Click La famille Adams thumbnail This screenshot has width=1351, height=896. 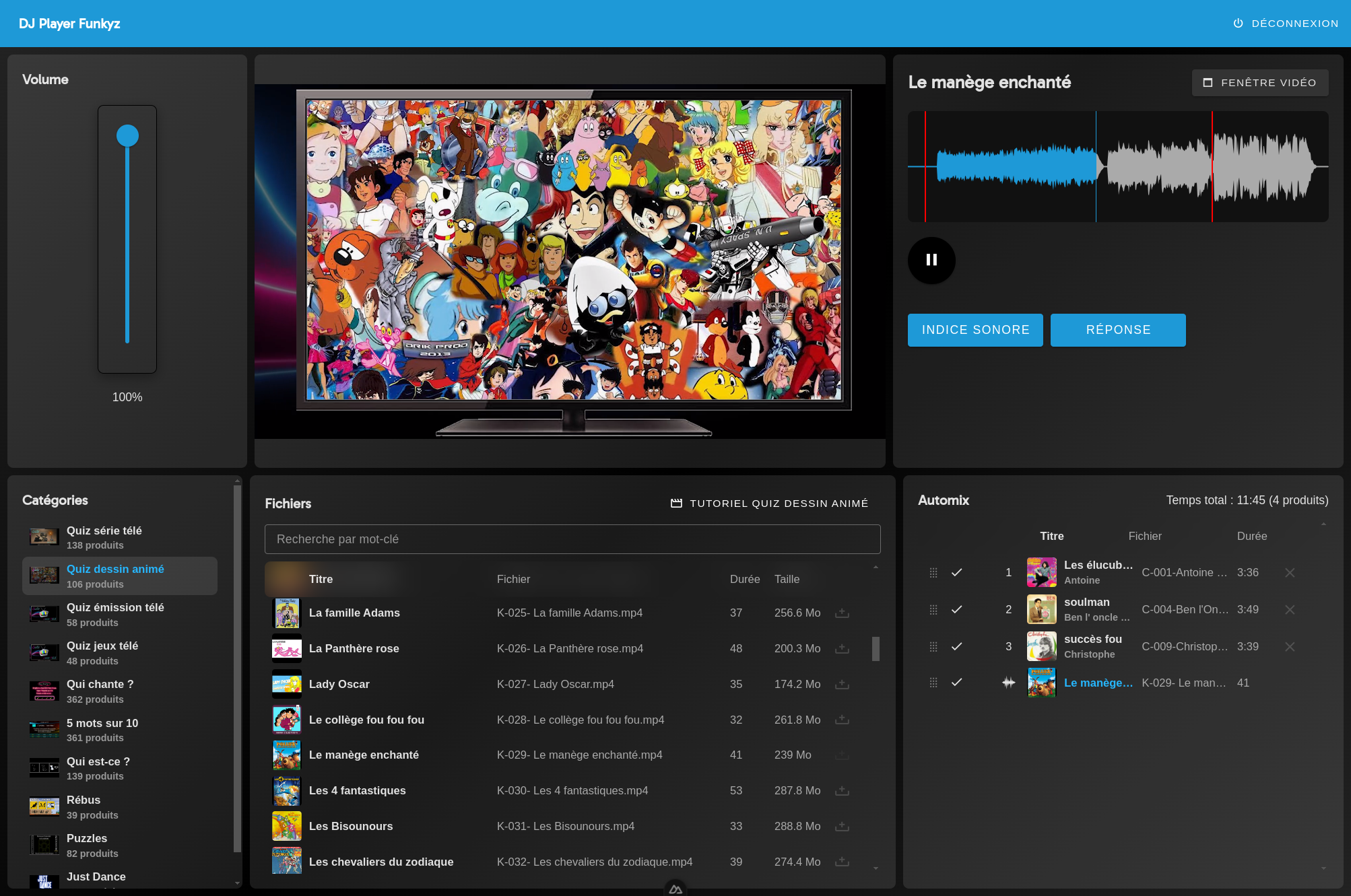(x=287, y=613)
